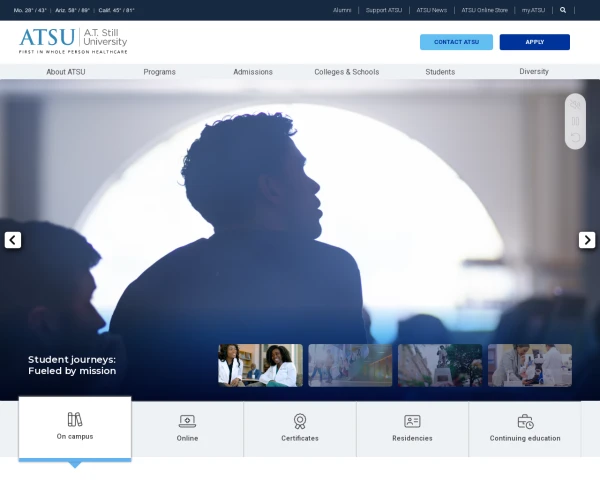600x480 pixels.
Task: Open the Diversity menu
Action: click(x=534, y=72)
